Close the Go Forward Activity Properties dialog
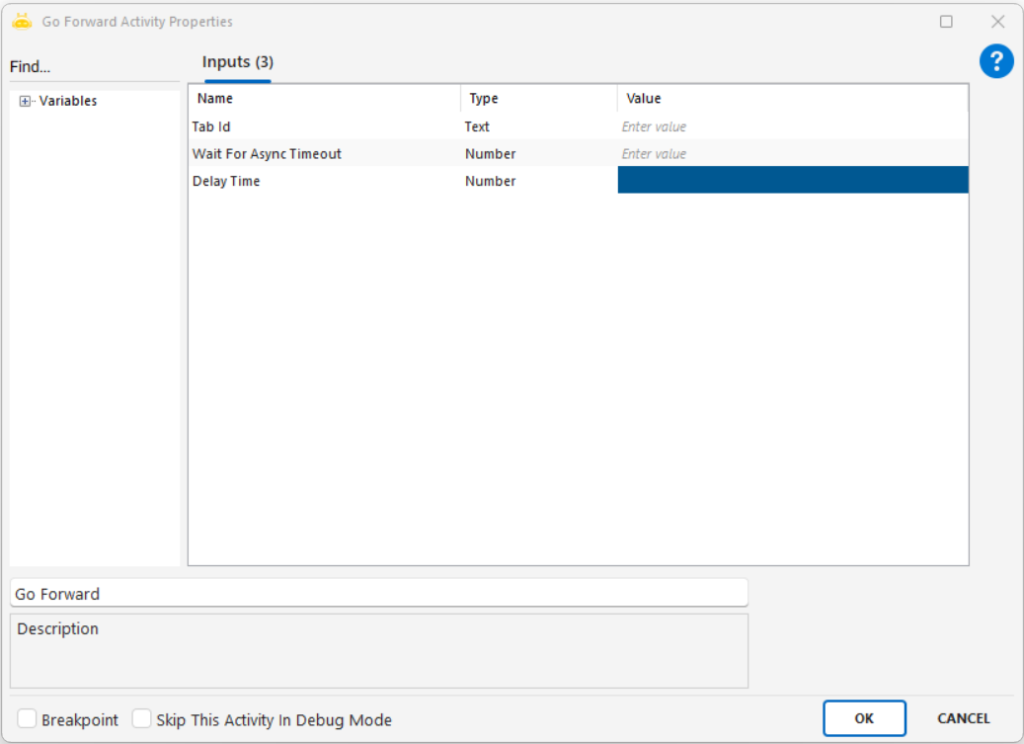 coord(997,21)
